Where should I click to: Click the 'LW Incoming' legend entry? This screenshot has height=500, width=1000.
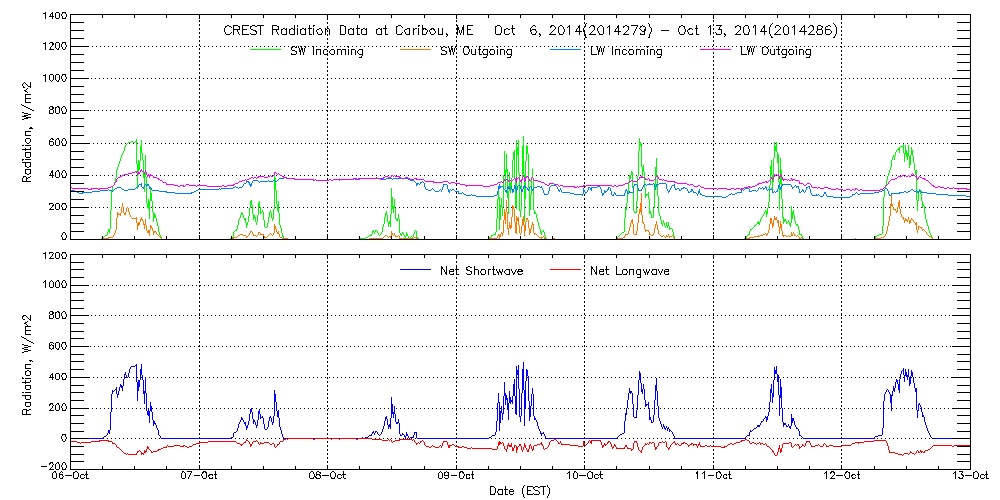point(626,51)
